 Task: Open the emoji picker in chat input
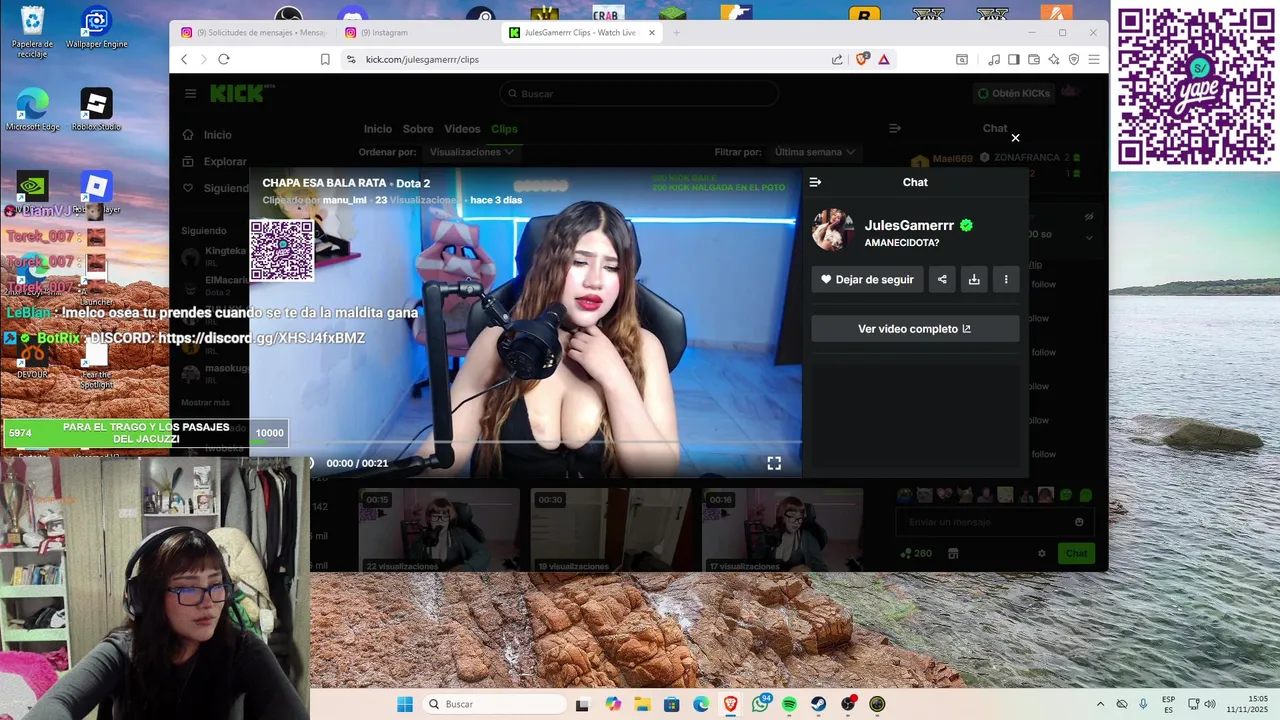coord(1079,522)
